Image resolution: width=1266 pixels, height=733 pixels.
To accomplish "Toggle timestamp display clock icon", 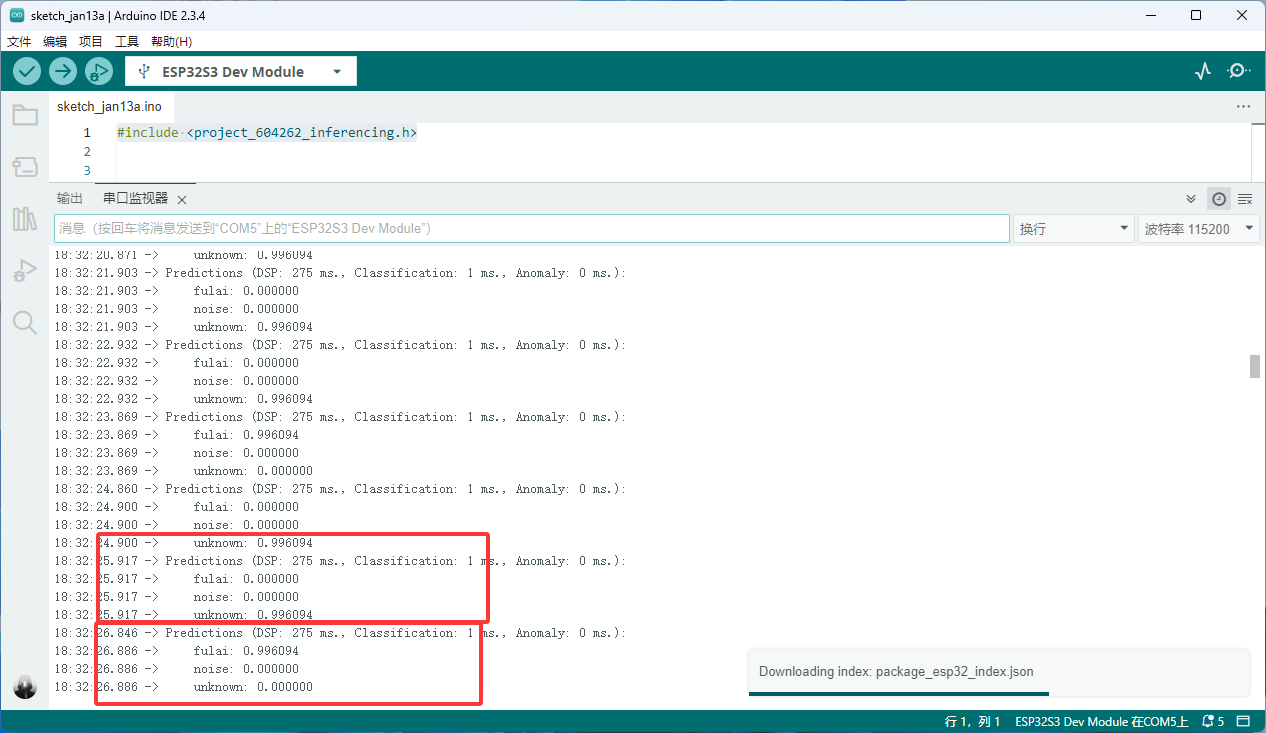I will [1218, 199].
